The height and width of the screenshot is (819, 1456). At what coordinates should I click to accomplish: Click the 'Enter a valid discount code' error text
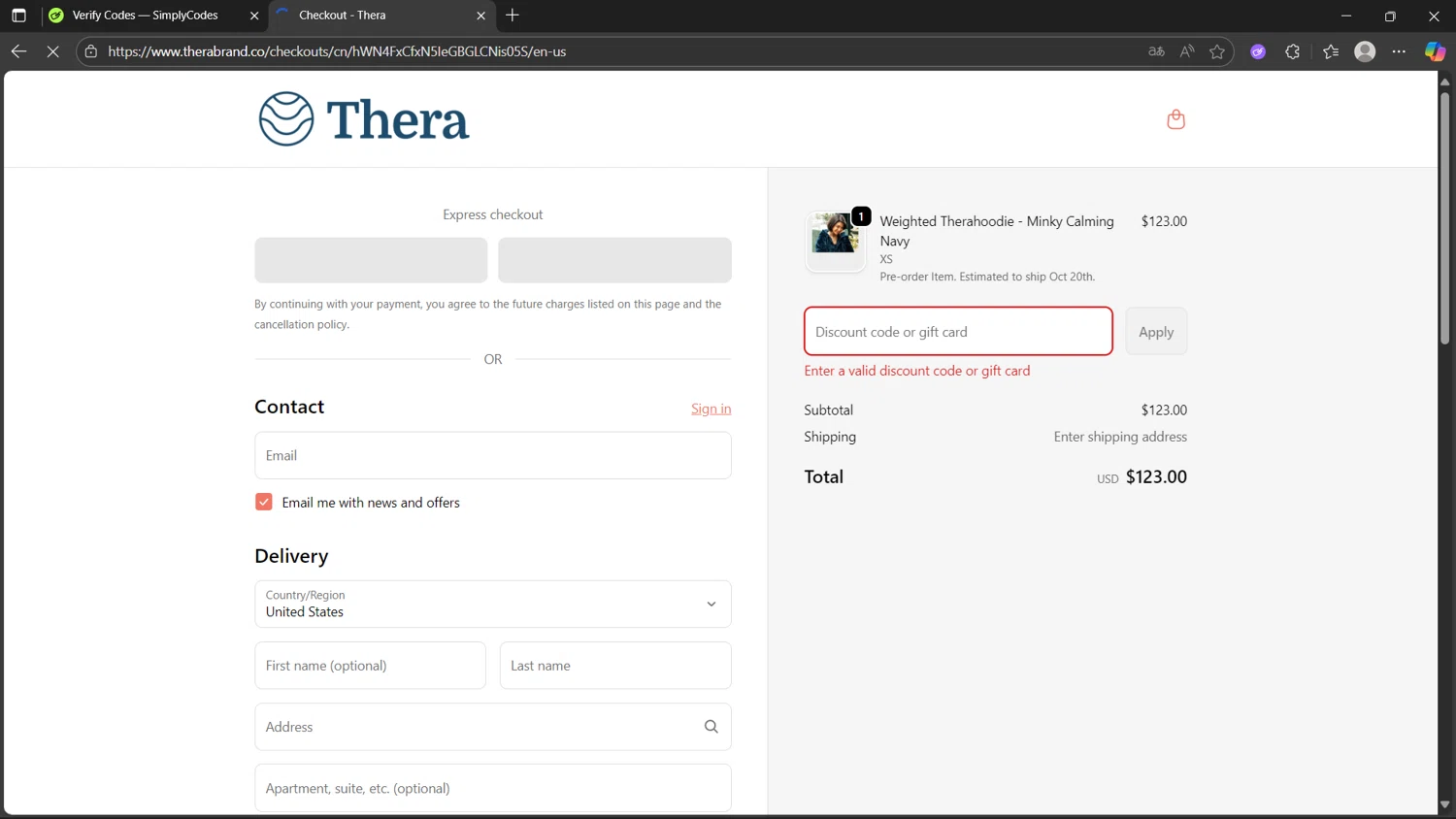917,371
